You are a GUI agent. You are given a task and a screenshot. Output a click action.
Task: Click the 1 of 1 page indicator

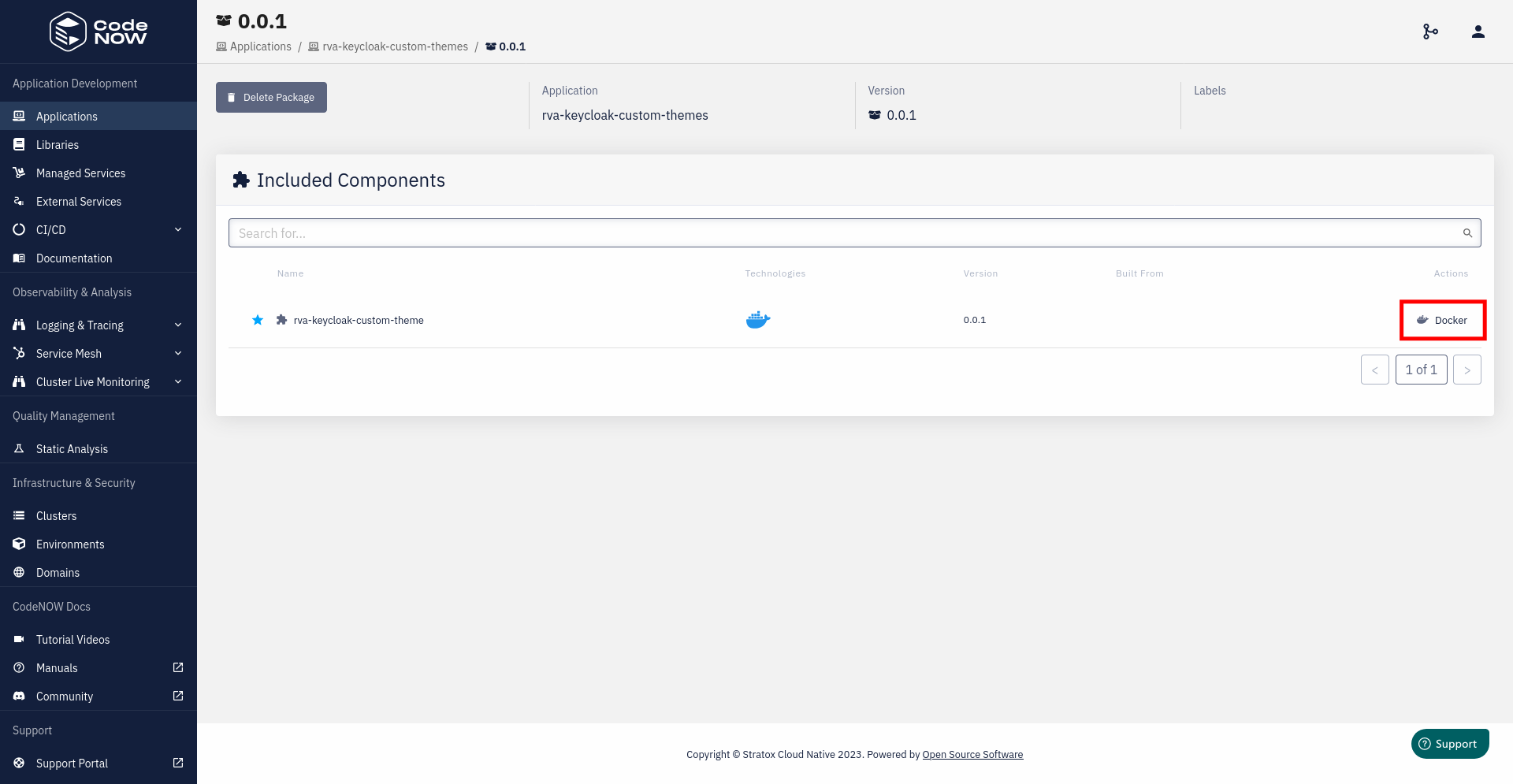point(1422,370)
